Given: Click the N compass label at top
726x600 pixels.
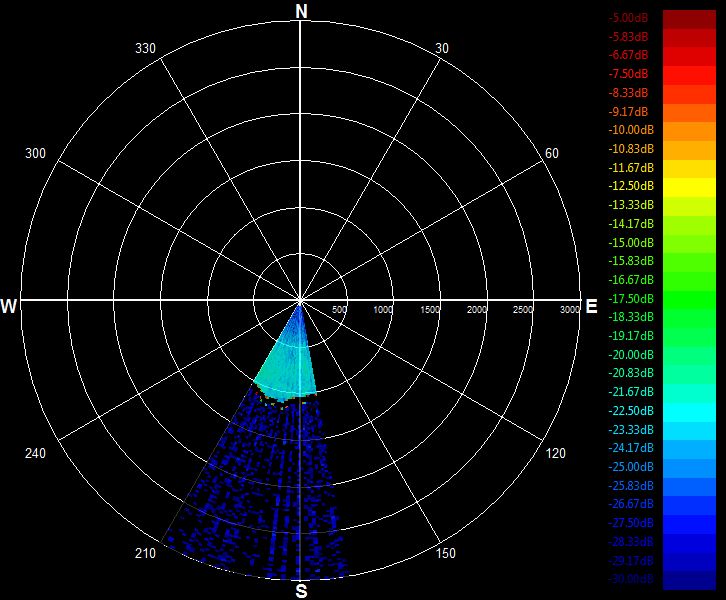Looking at the screenshot, I should tap(301, 11).
